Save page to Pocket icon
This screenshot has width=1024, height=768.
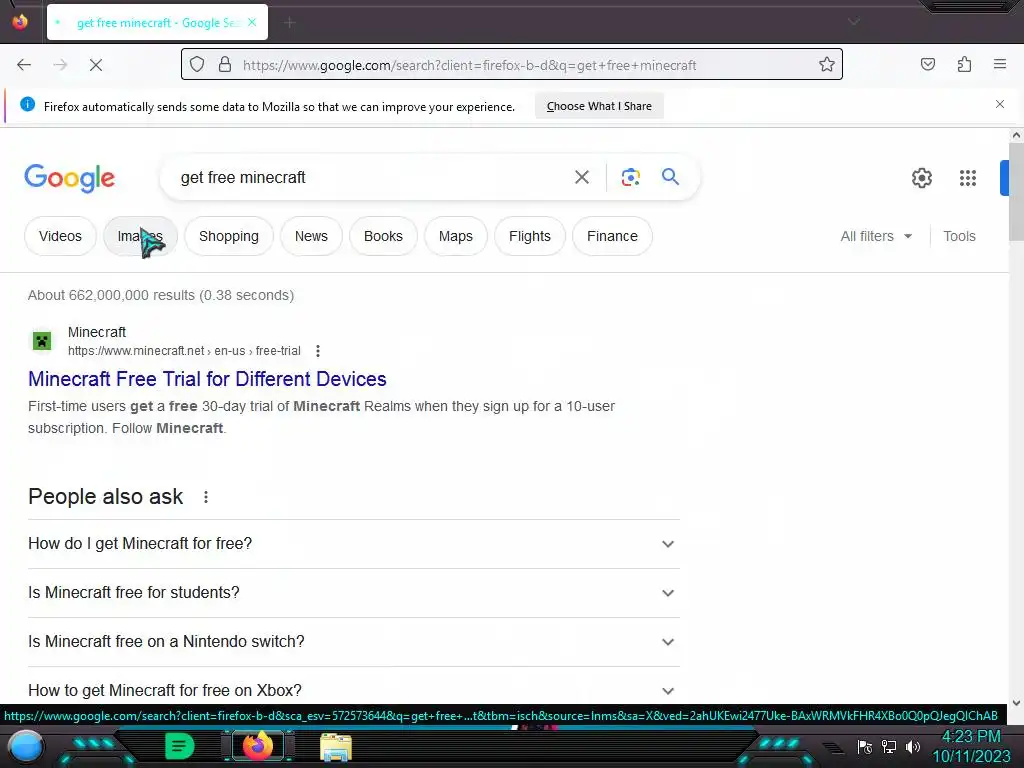(x=927, y=64)
